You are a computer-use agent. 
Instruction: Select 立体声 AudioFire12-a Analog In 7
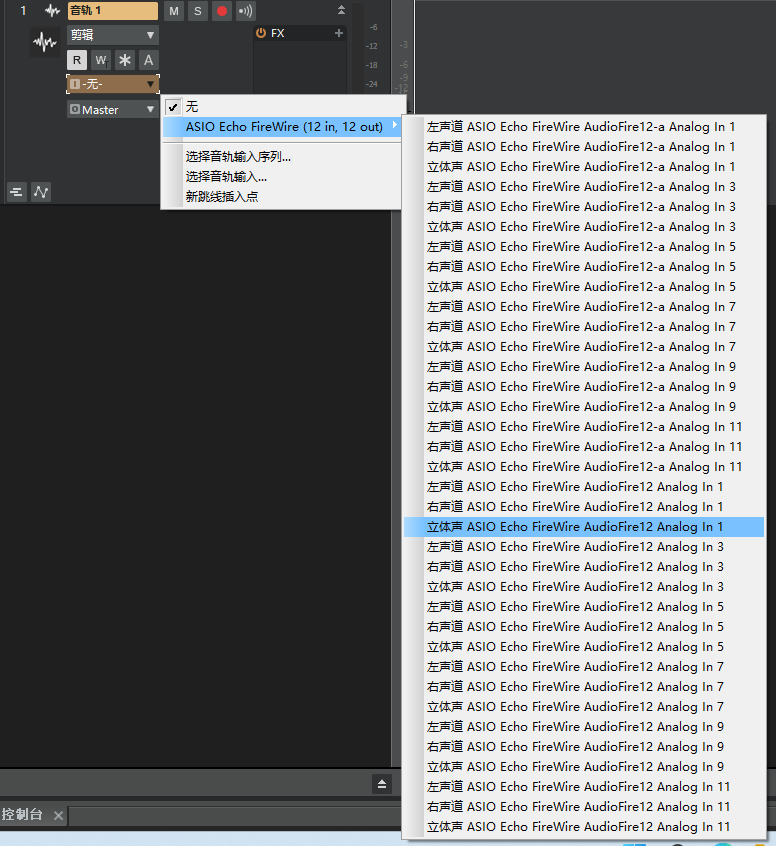(584, 346)
